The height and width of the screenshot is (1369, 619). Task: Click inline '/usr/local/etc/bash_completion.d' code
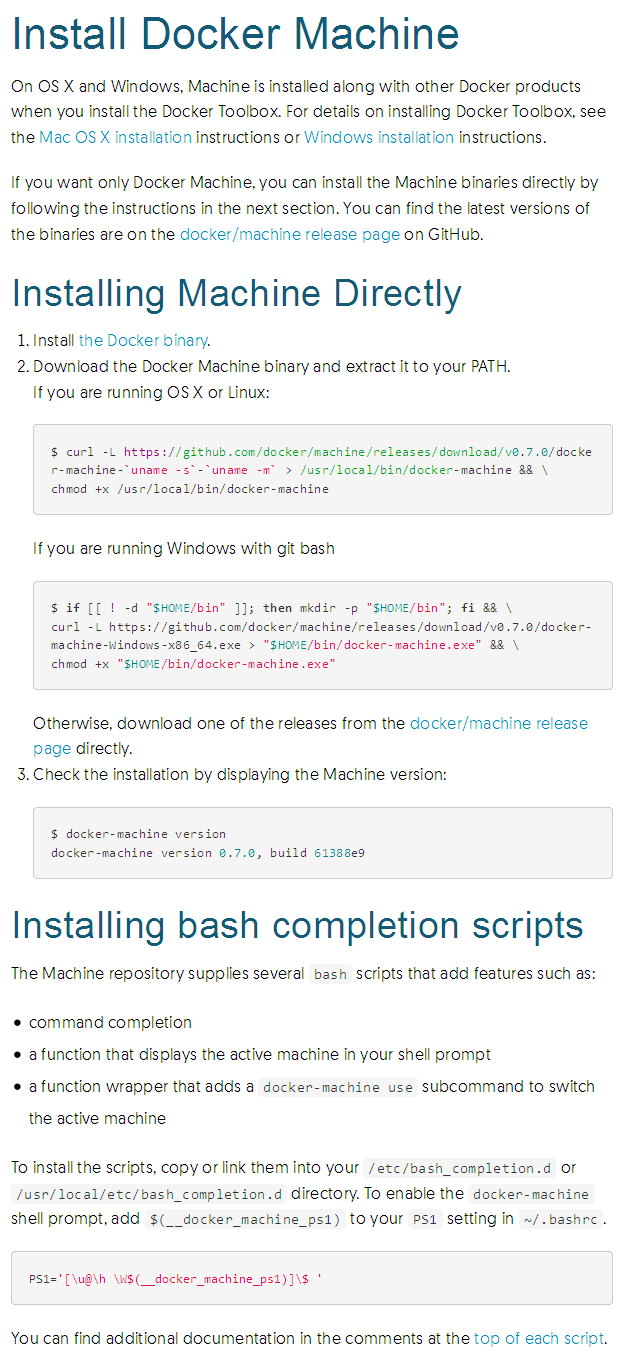[x=149, y=1194]
